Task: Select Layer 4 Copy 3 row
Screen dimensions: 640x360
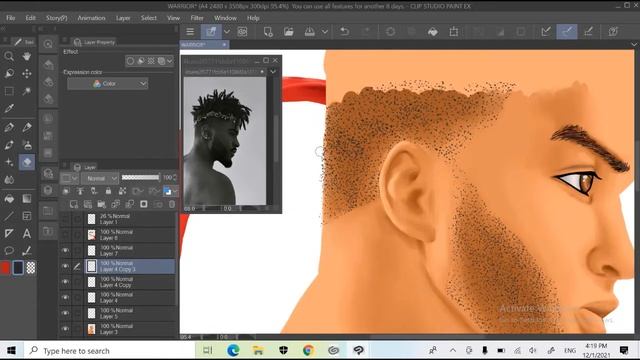Action: click(x=130, y=266)
